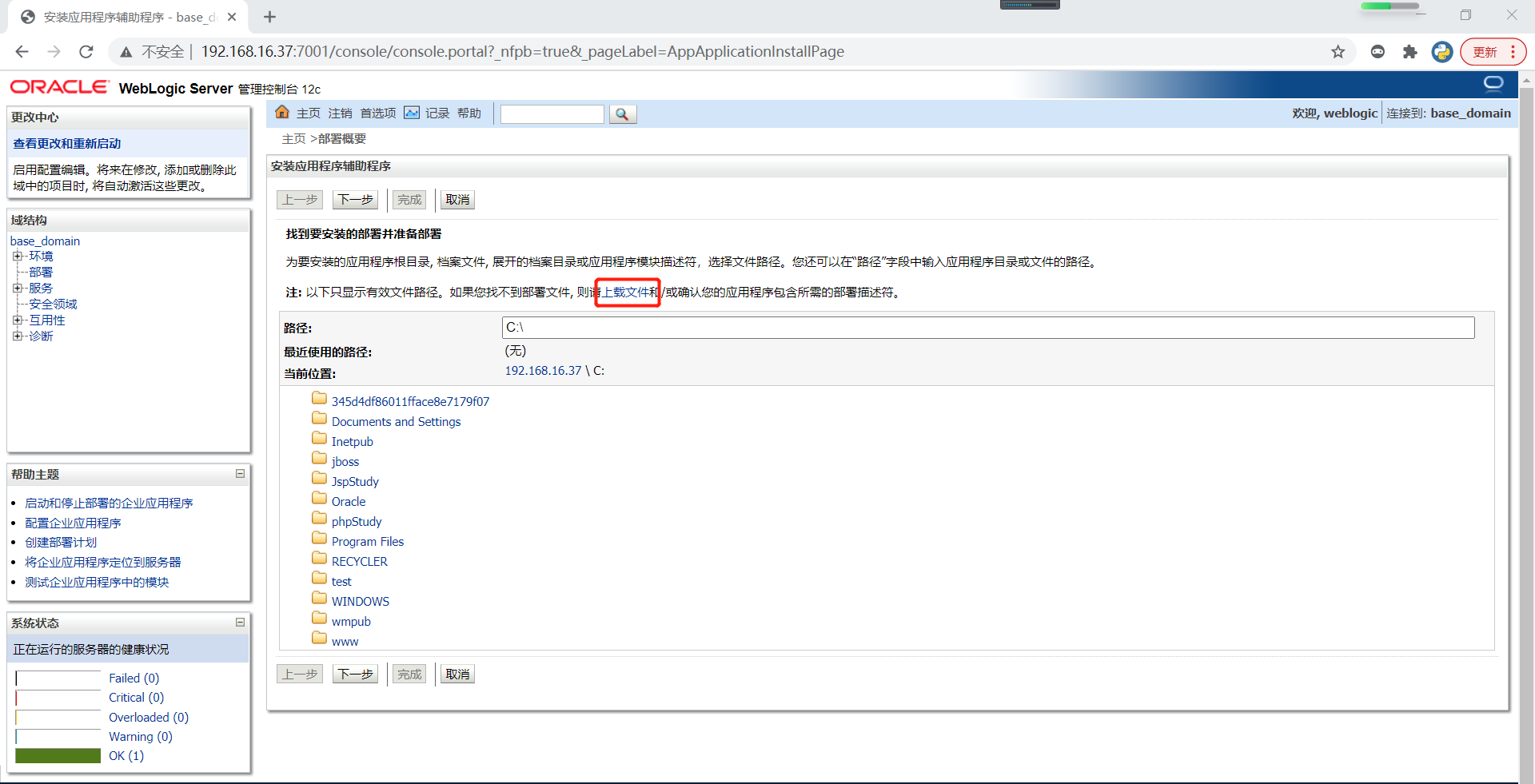This screenshot has height=784, width=1535.
Task: Click 注销 to log out
Action: 340,113
